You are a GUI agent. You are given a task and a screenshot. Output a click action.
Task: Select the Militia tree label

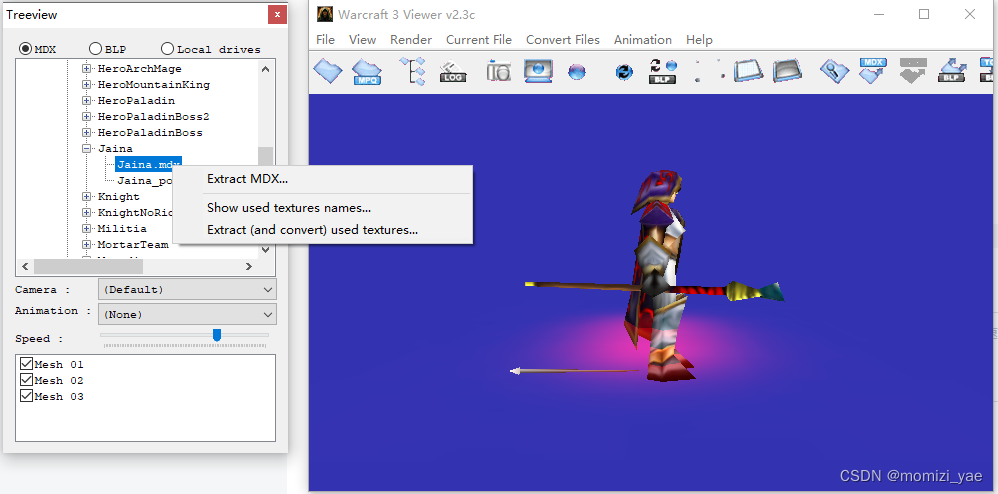122,228
